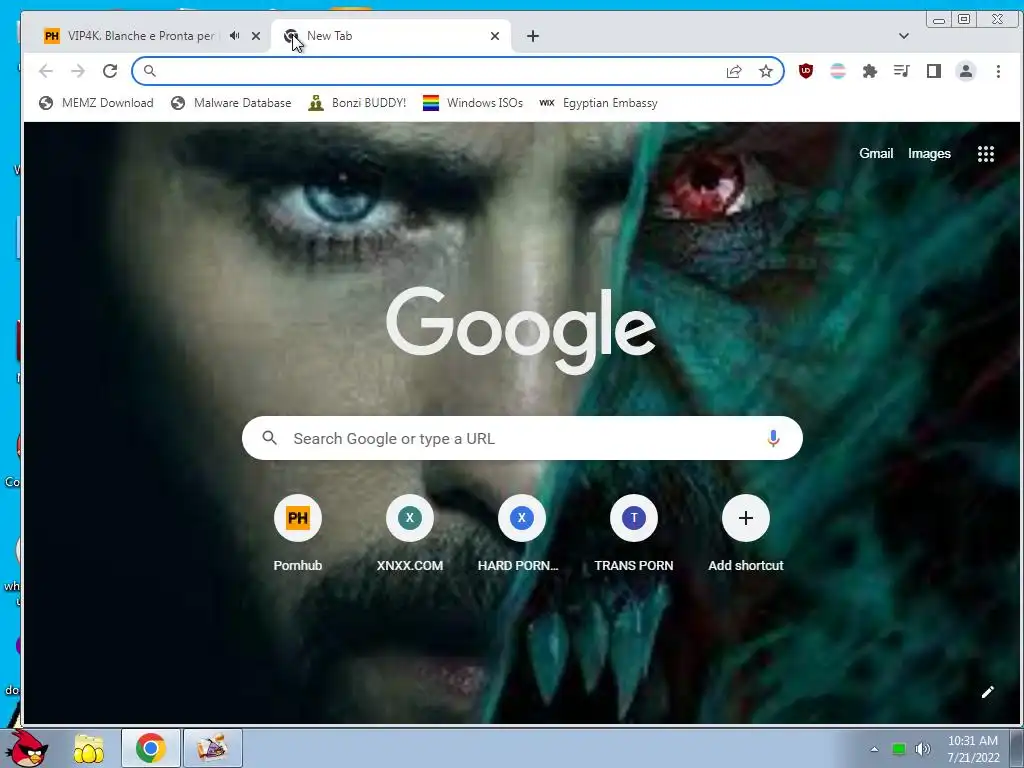1024x768 pixels.
Task: Open the Angry Birds start button
Action: point(27,748)
